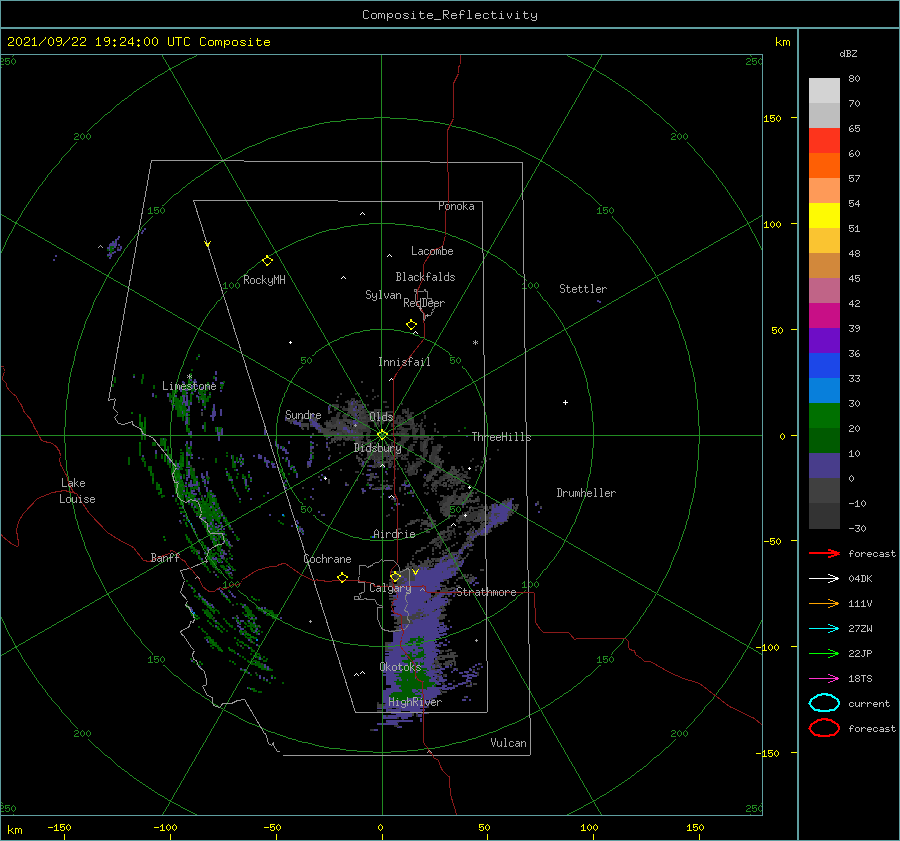Click the Olds label near radar center
Screen dimensions: 900x841
coord(381,416)
